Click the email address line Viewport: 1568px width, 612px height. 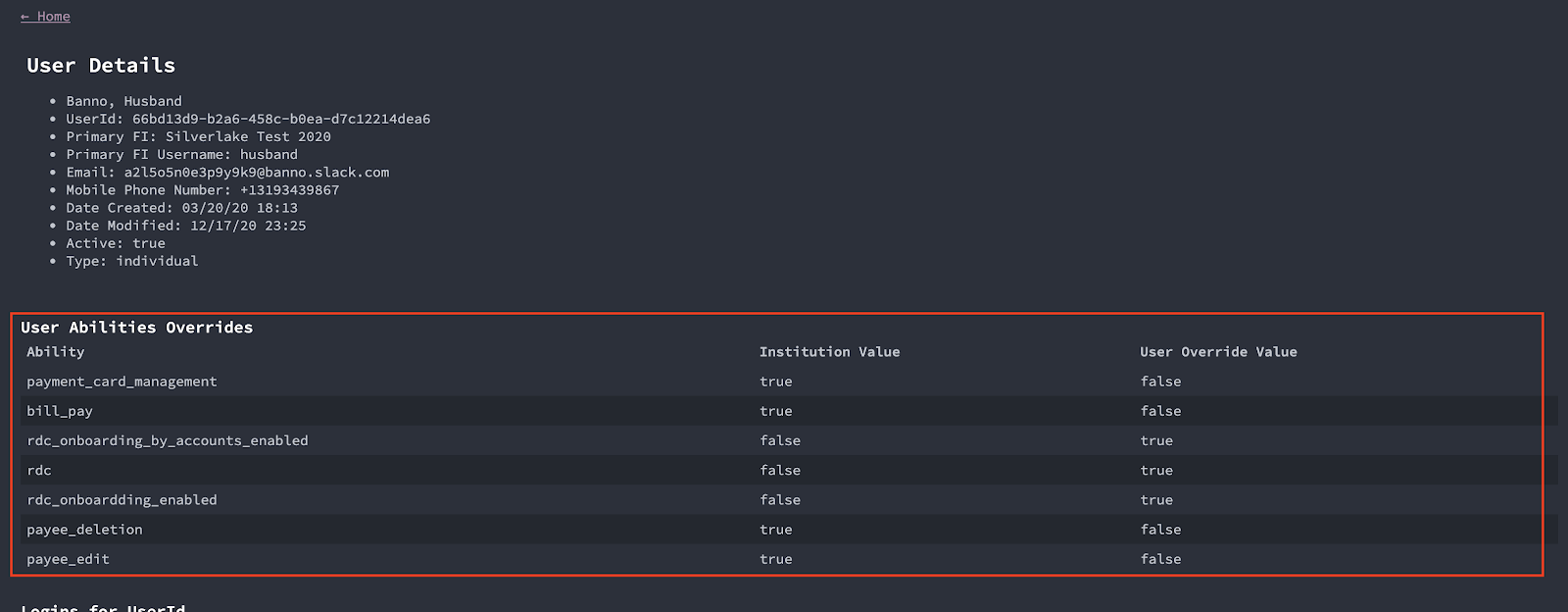point(227,173)
